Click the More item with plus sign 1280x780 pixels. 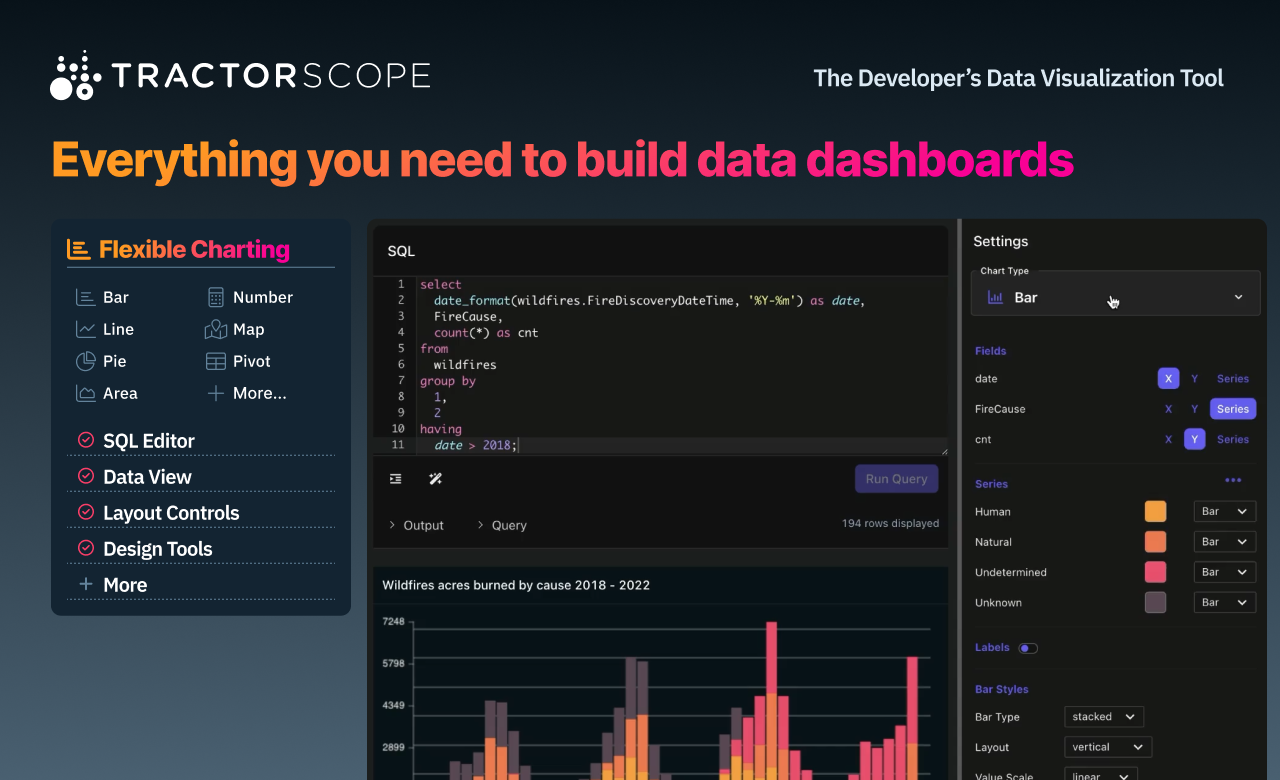tap(112, 585)
